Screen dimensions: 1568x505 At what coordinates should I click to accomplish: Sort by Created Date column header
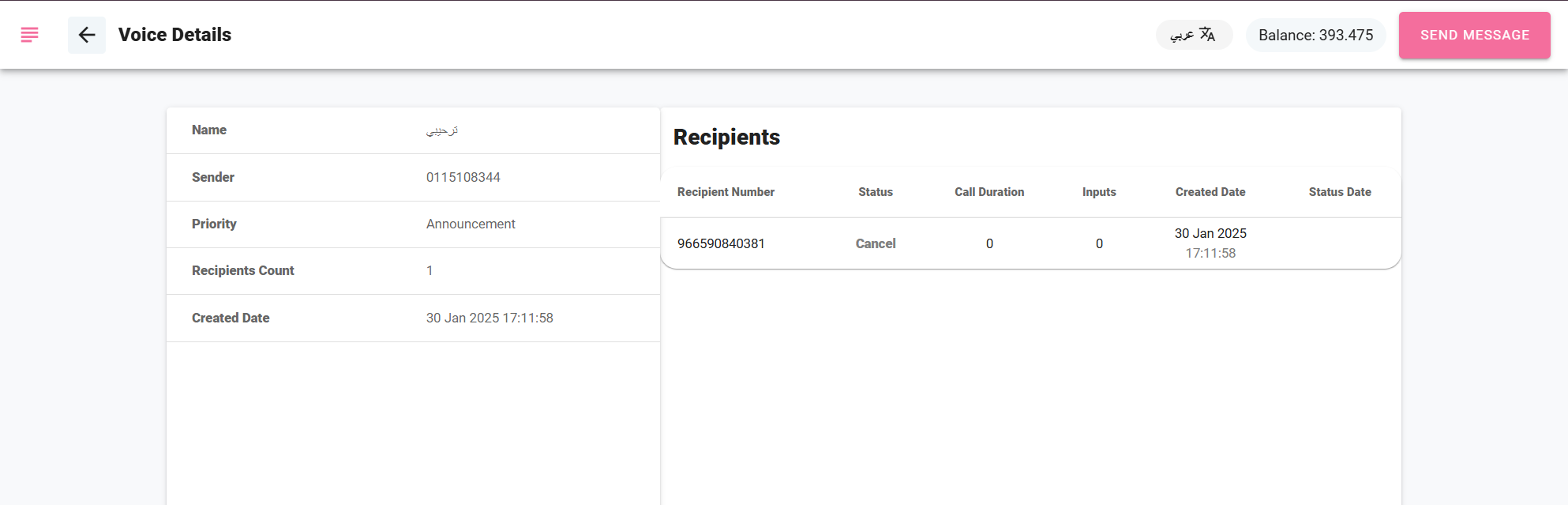coord(1210,192)
